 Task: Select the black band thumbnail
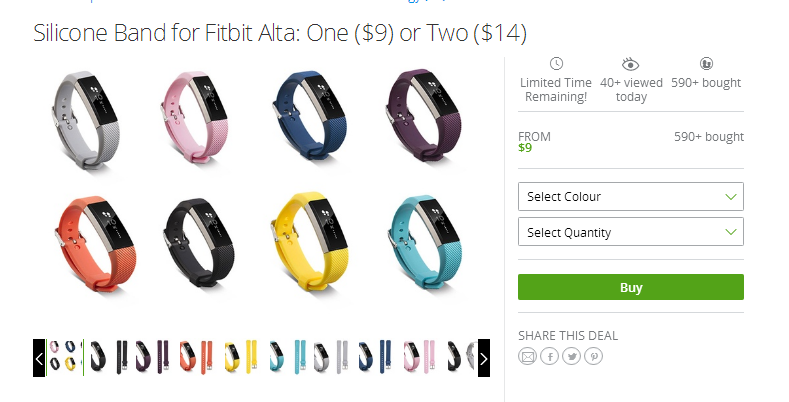click(109, 357)
